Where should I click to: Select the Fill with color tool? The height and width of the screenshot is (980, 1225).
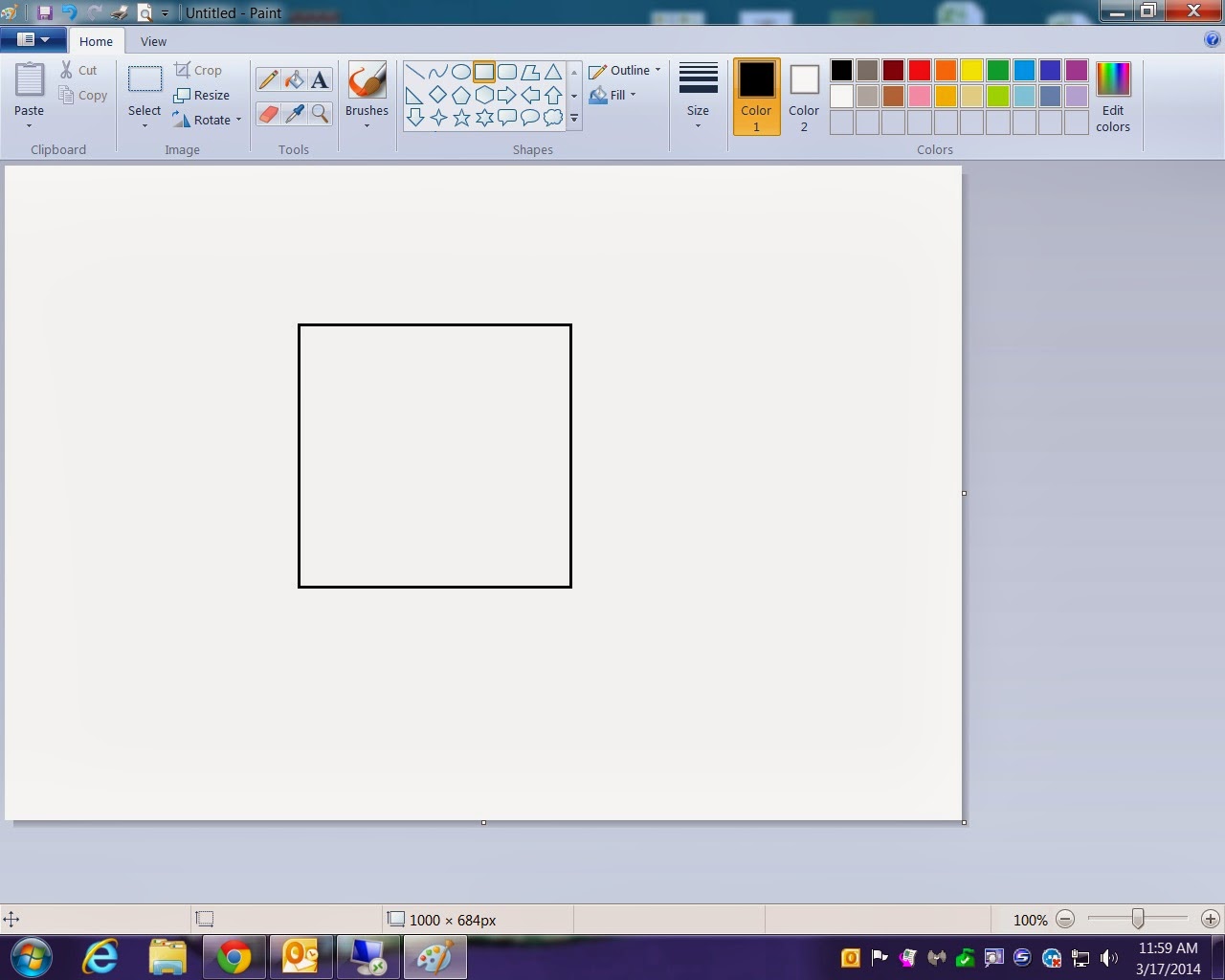[x=295, y=79]
